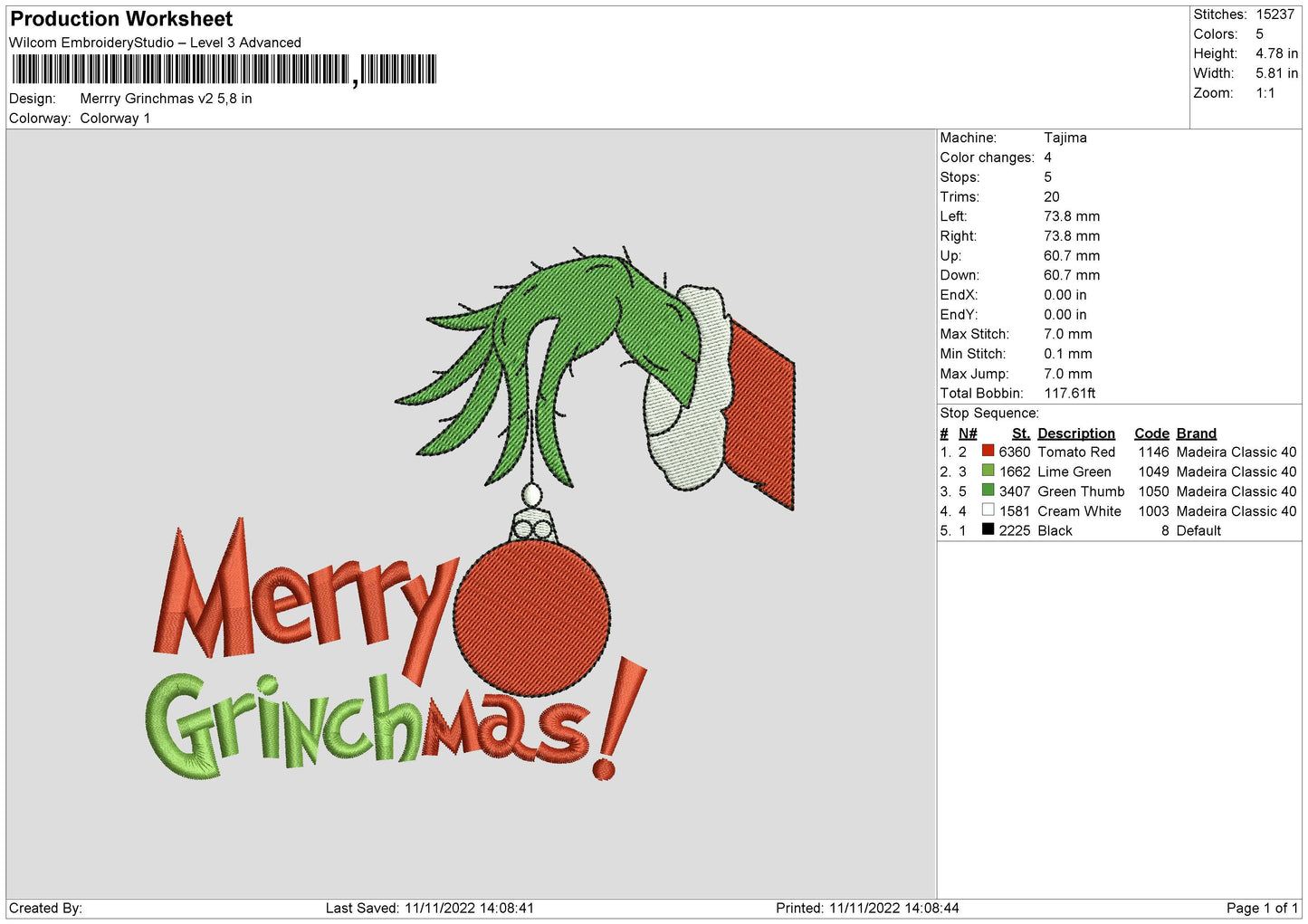The width and height of the screenshot is (1308, 924).
Task: Click the Green Thumb color swatch
Action: [988, 491]
